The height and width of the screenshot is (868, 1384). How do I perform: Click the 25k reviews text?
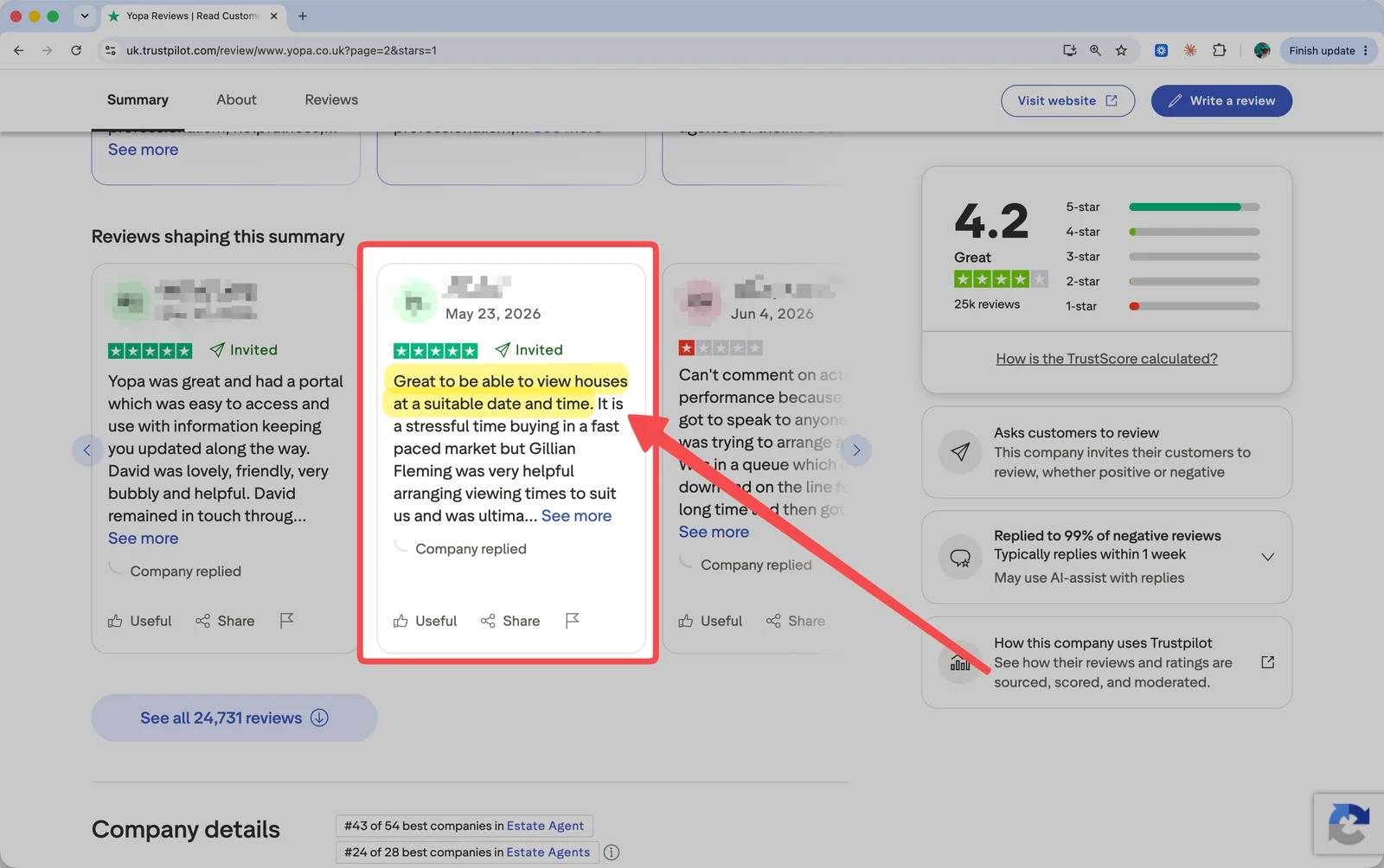987,304
